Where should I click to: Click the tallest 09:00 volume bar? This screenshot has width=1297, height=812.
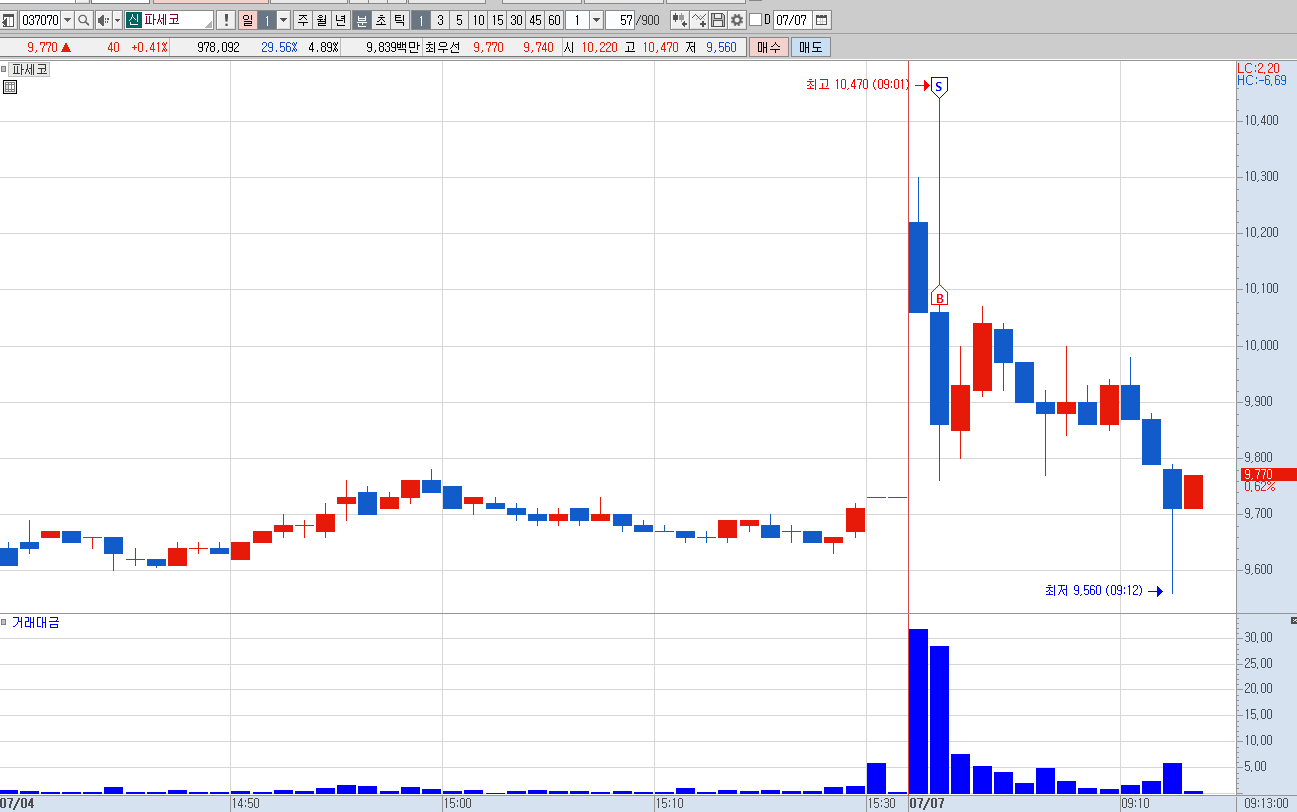click(x=918, y=711)
